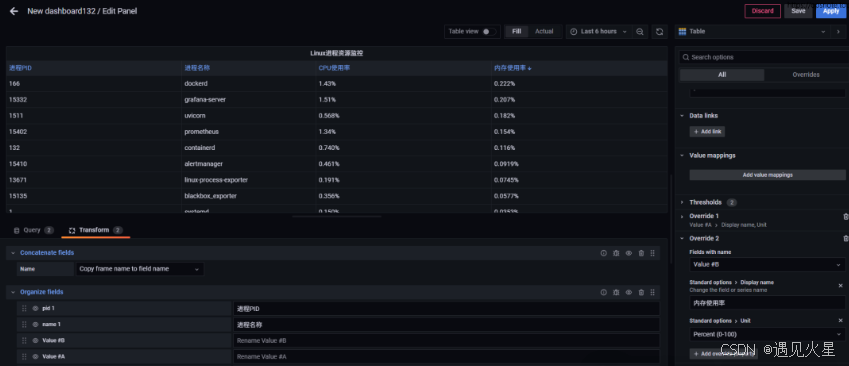849x366 pixels.
Task: Delete Override 1 with trash icon
Action: (846, 217)
